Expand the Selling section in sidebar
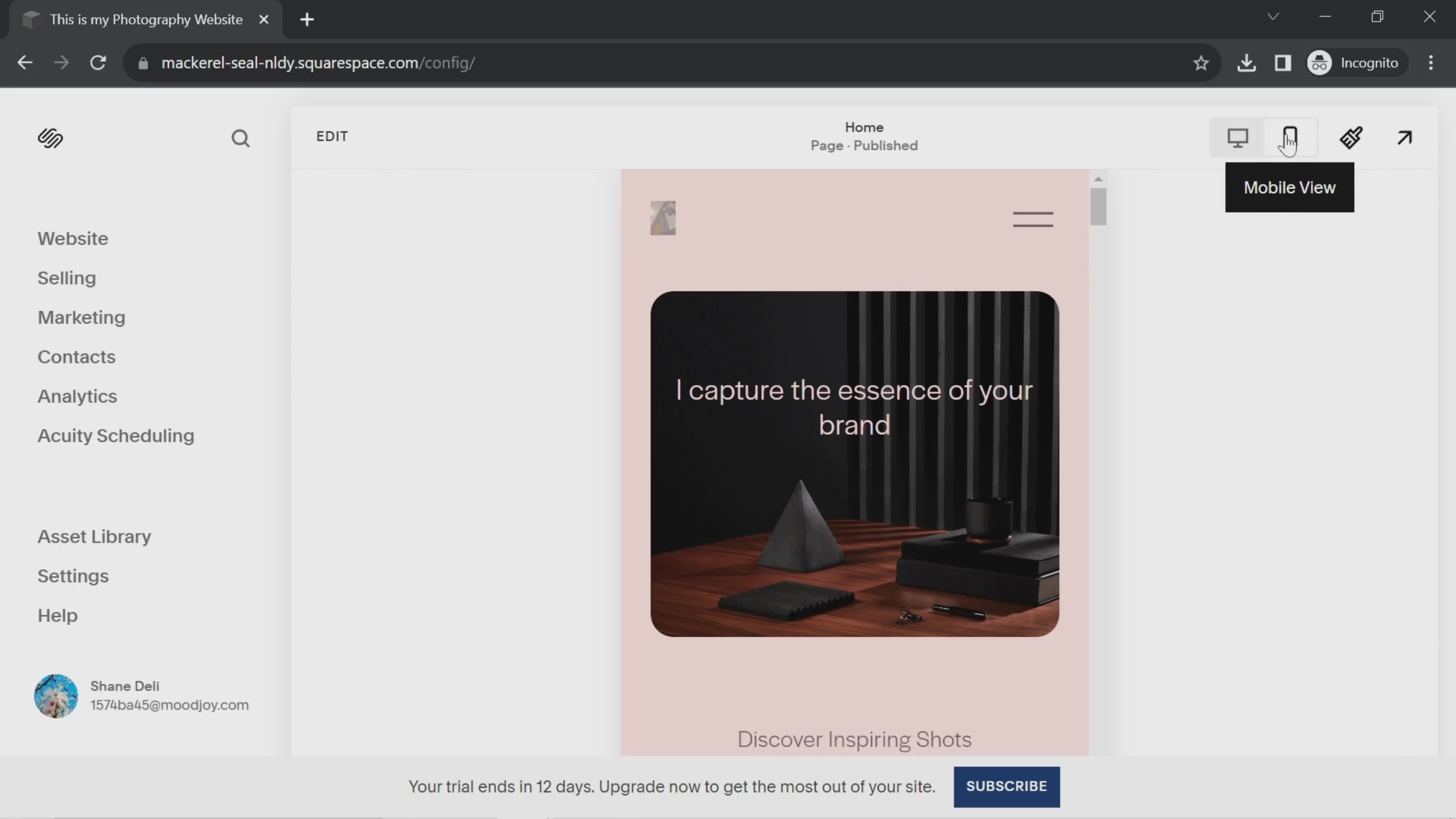The width and height of the screenshot is (1456, 819). click(66, 278)
